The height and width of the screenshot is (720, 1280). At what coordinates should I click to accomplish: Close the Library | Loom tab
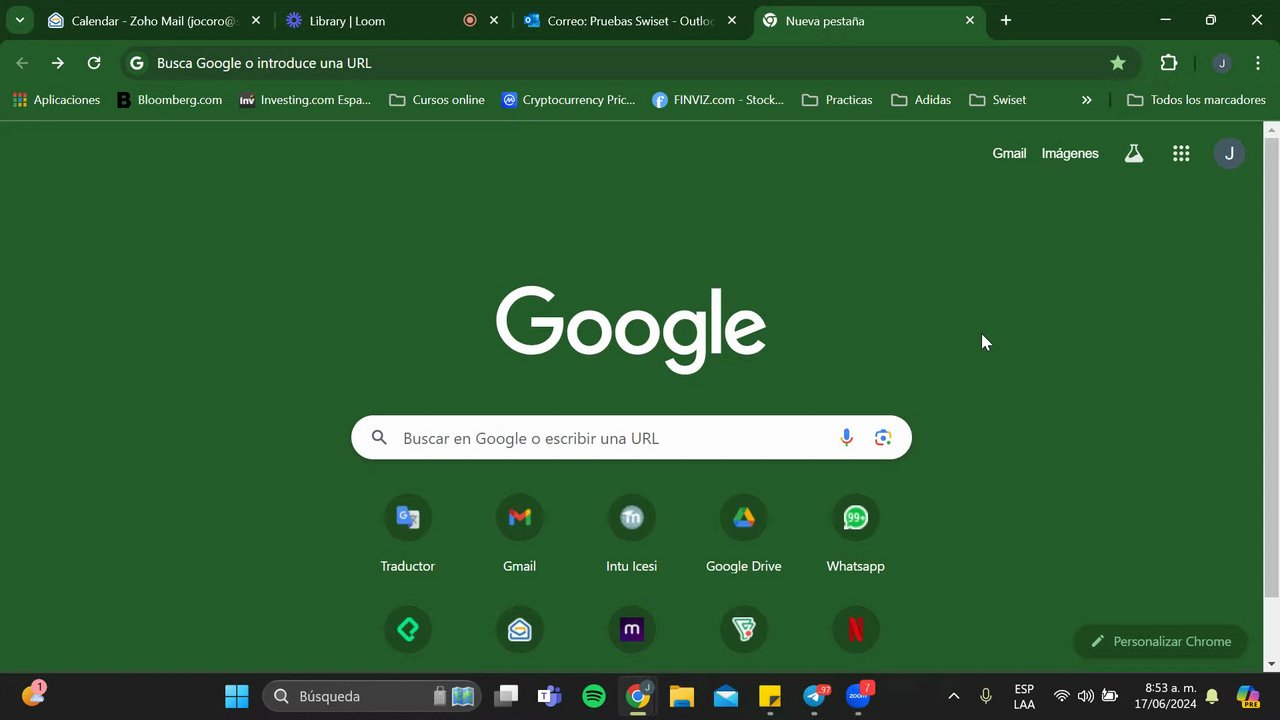[x=493, y=20]
